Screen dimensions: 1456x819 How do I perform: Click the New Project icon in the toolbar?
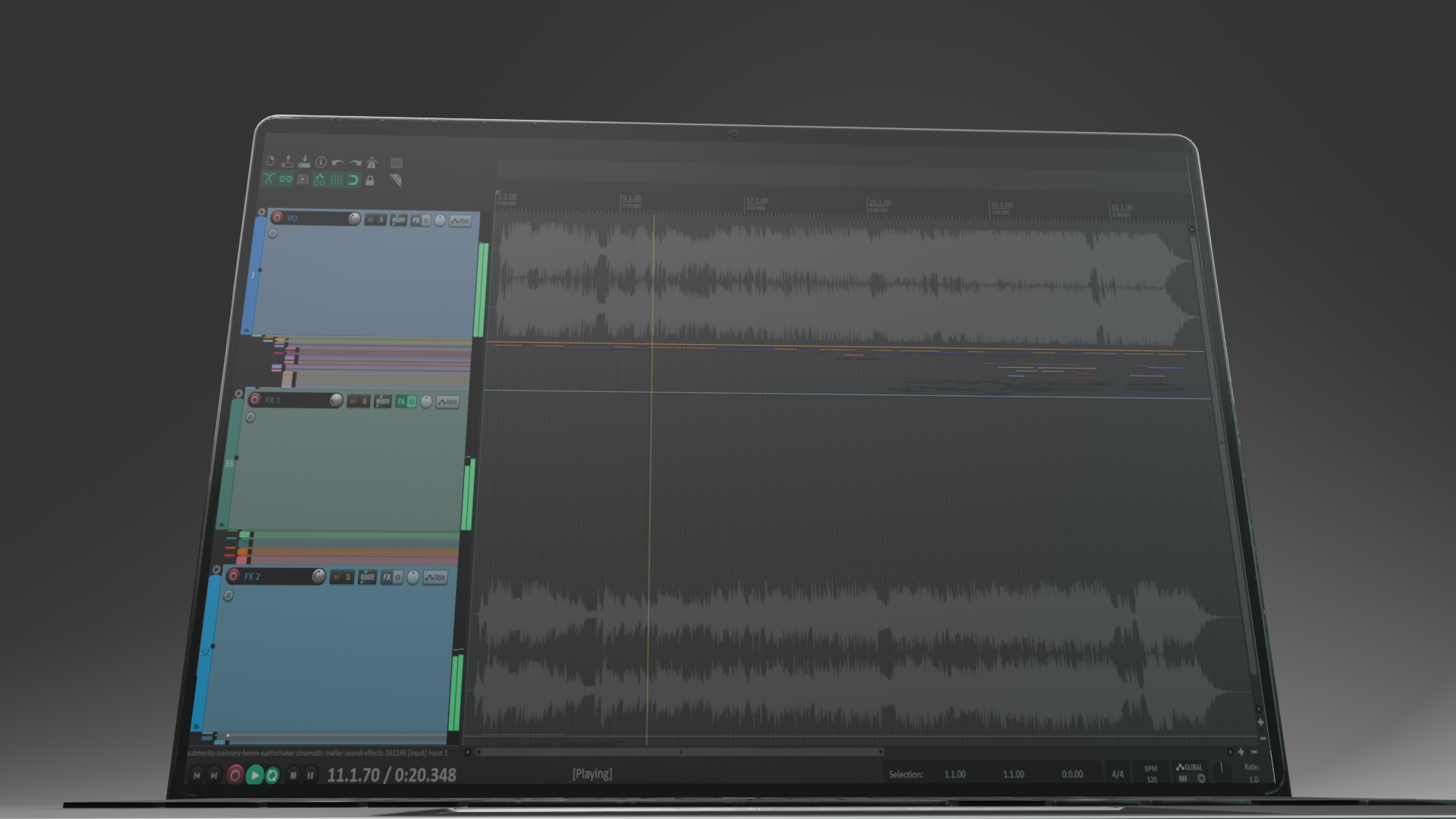point(271,161)
